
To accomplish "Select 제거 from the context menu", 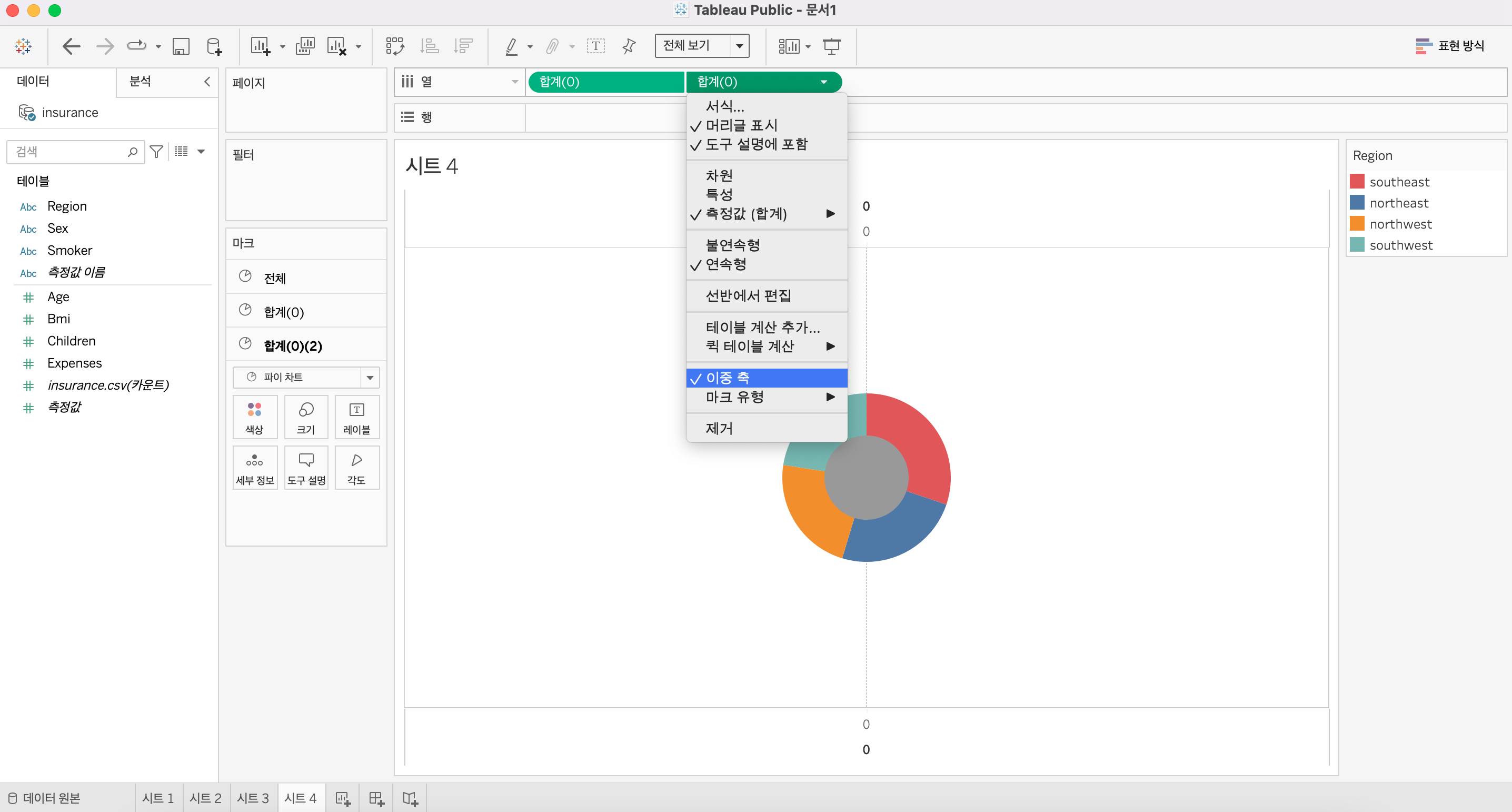I will click(x=719, y=428).
